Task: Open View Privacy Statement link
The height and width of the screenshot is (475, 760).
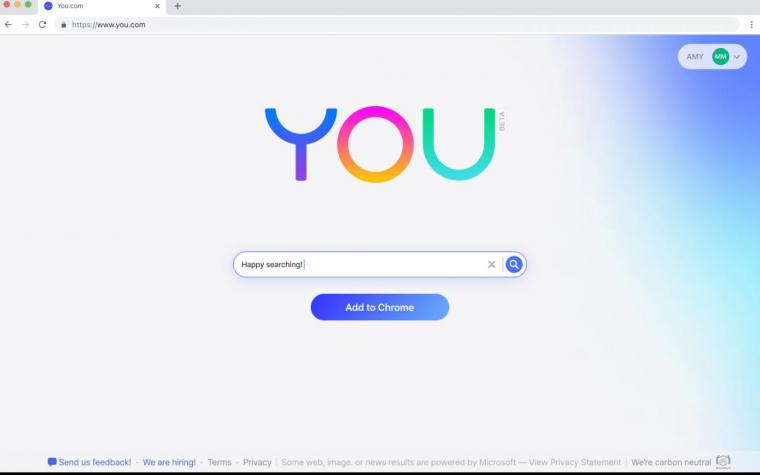Action: pyautogui.click(x=575, y=462)
